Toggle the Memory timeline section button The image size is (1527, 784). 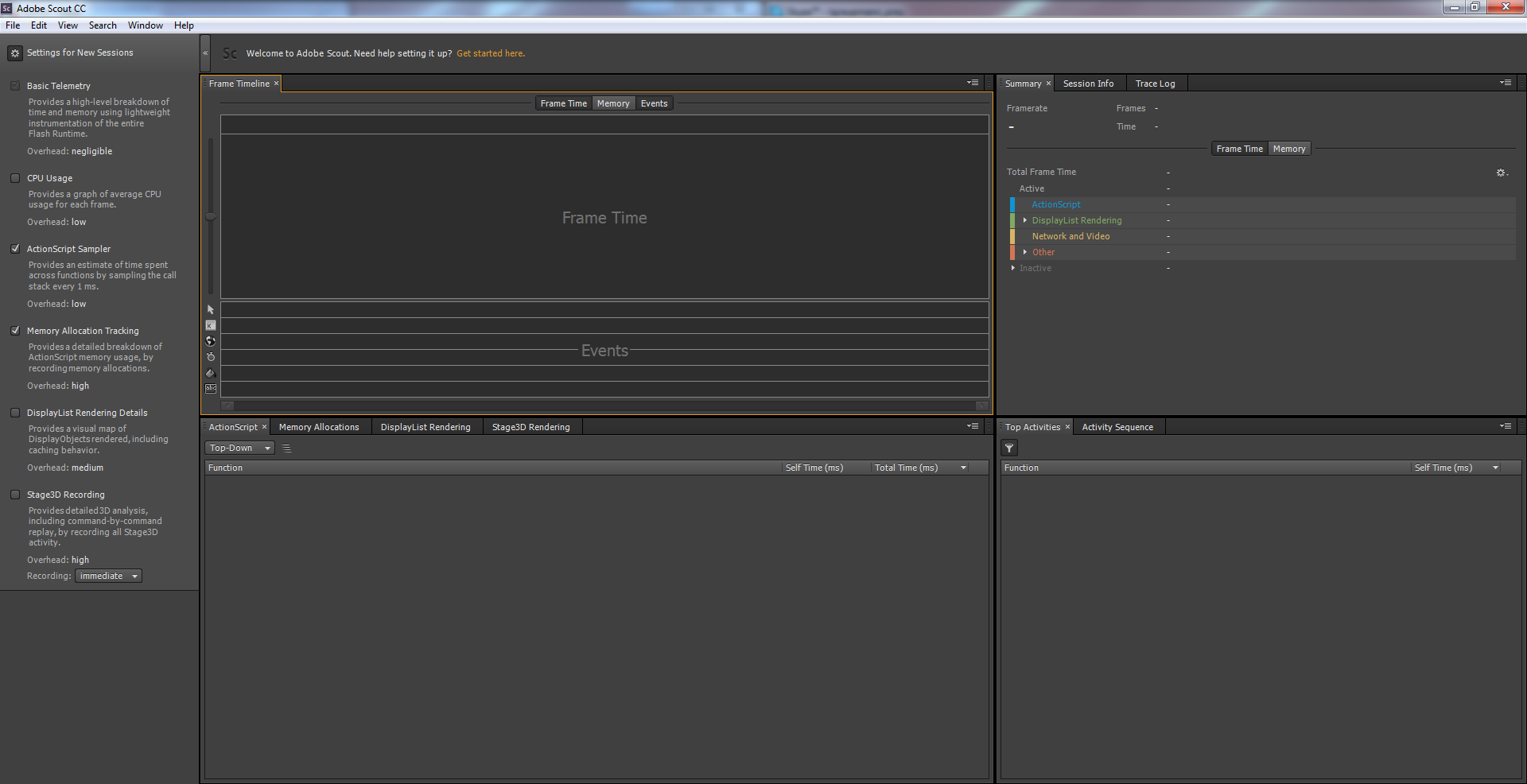tap(613, 103)
